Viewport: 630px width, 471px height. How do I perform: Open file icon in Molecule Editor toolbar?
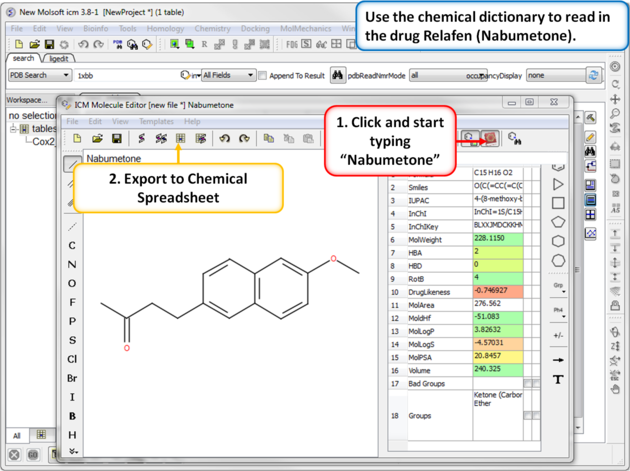[x=97, y=139]
